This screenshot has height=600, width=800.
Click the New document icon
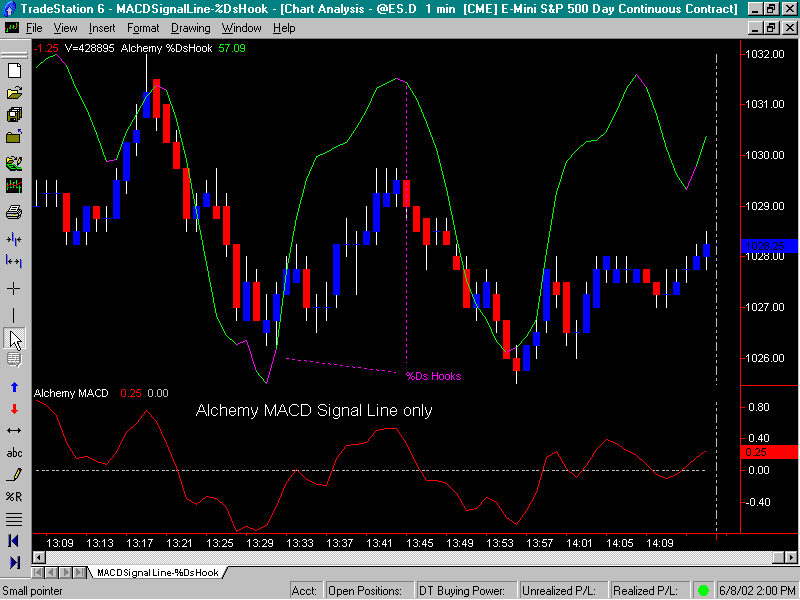coord(14,70)
